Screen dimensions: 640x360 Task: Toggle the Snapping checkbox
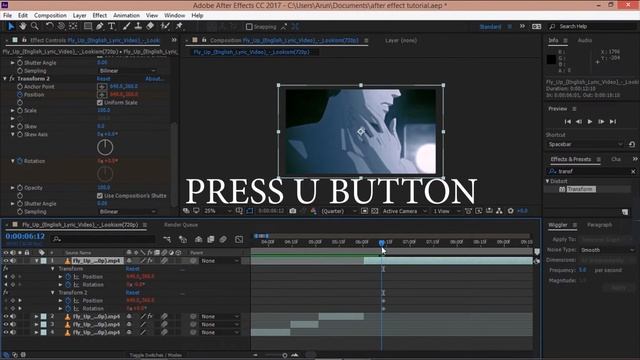click(249, 27)
